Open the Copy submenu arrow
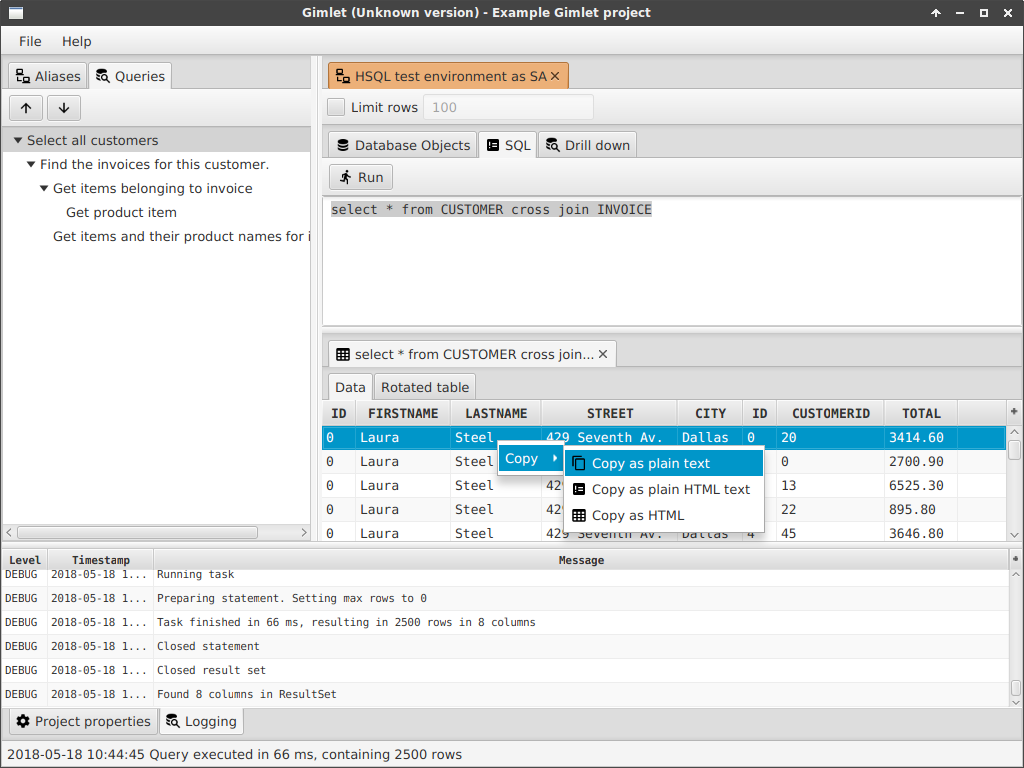Viewport: 1024px width, 768px height. point(554,458)
